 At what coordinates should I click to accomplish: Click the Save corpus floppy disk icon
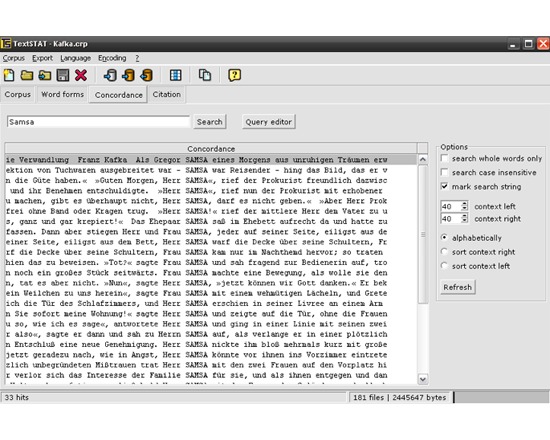[63, 75]
